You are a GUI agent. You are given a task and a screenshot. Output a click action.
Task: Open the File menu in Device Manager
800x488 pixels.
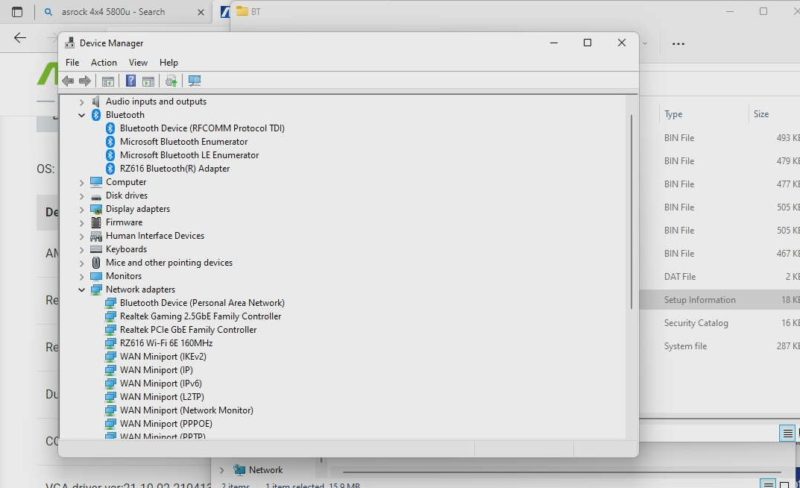click(72, 62)
